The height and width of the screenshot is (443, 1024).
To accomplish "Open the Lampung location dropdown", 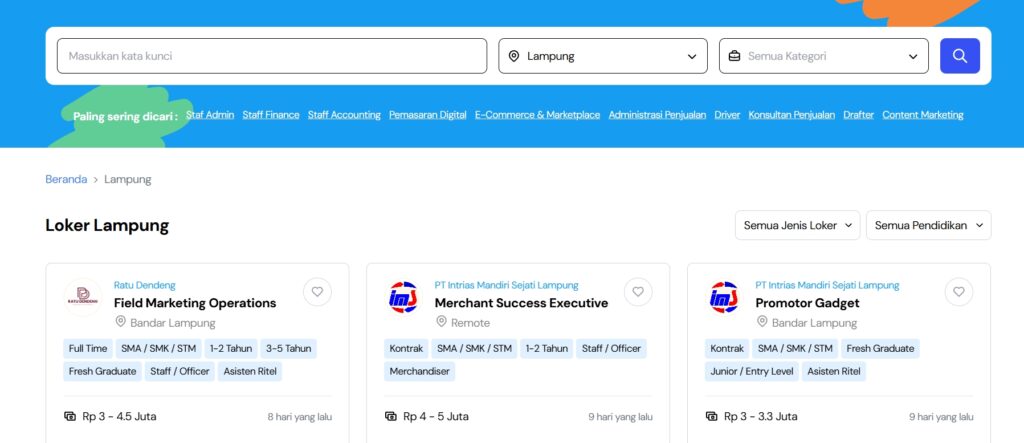I will tap(691, 57).
